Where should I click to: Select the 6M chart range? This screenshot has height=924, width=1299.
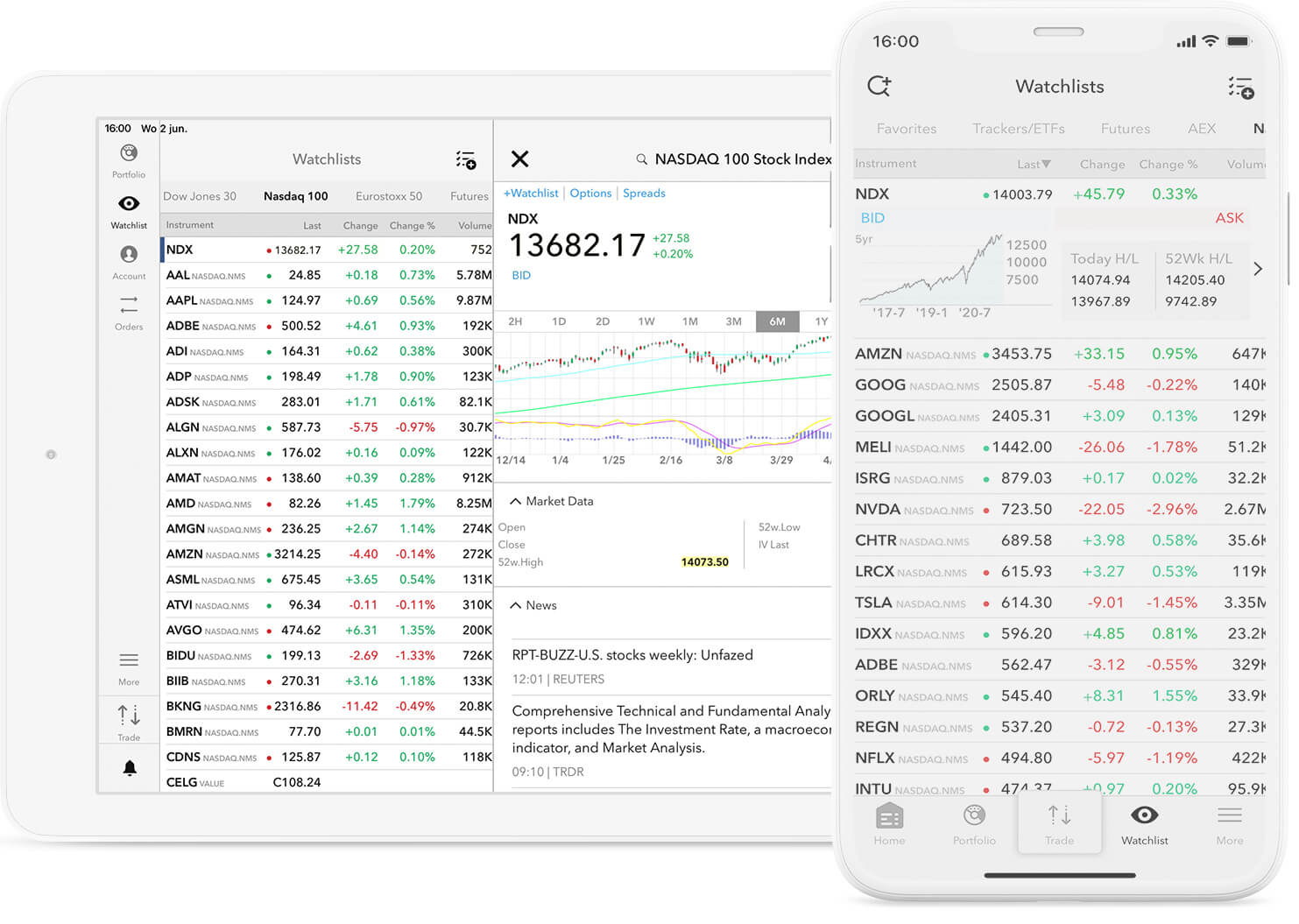[x=777, y=321]
